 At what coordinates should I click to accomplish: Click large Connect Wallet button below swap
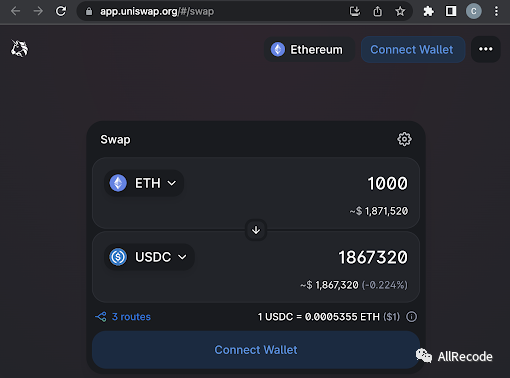coord(256,350)
